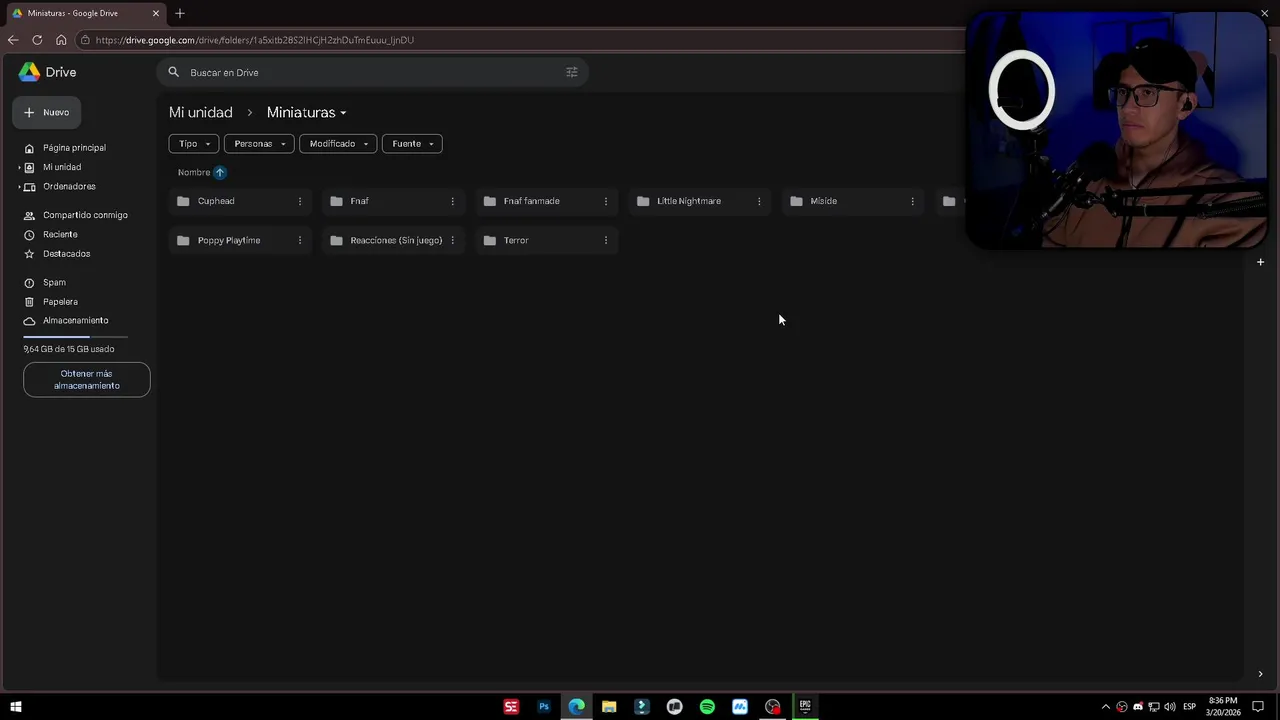Open the Little Nightmare folder
The width and height of the screenshot is (1280, 720).
700,201
